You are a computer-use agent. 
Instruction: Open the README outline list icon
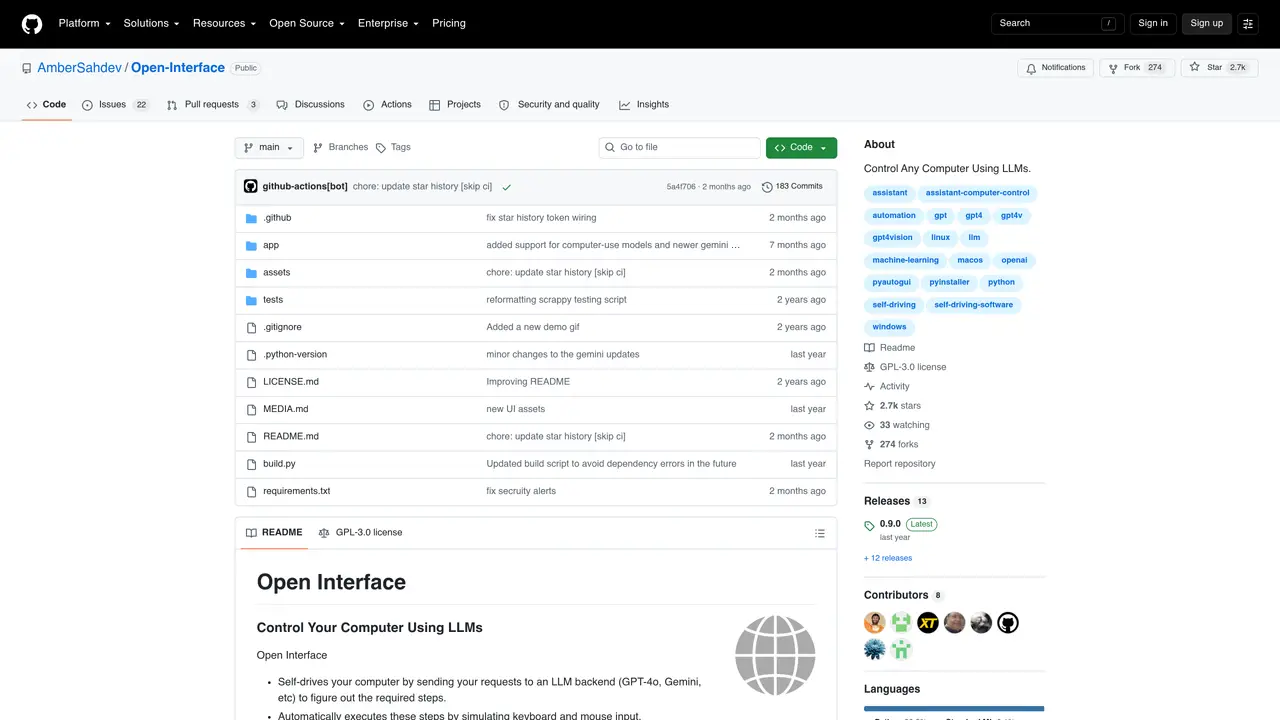[820, 533]
